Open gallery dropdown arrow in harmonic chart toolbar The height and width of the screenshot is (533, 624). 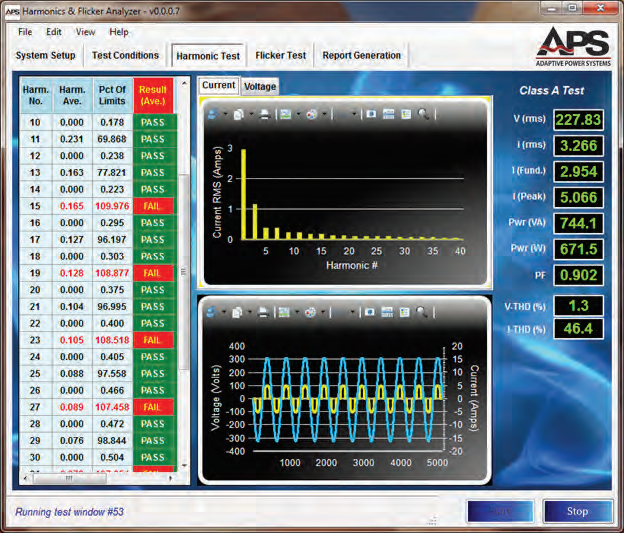click(298, 115)
